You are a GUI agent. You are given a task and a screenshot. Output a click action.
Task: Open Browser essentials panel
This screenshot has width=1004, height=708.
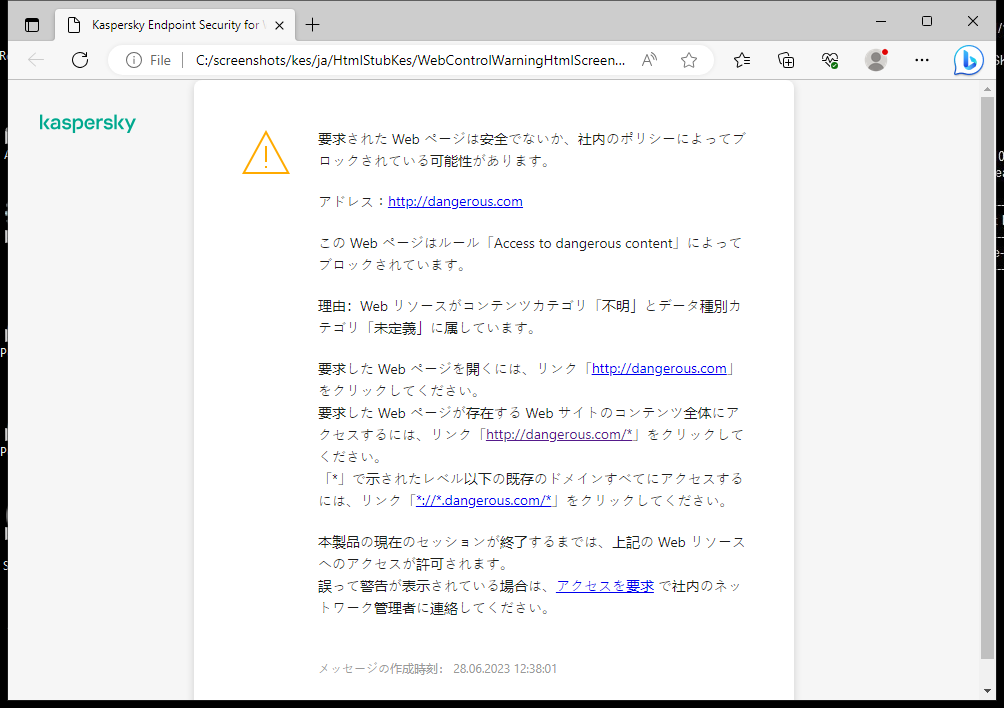830,60
